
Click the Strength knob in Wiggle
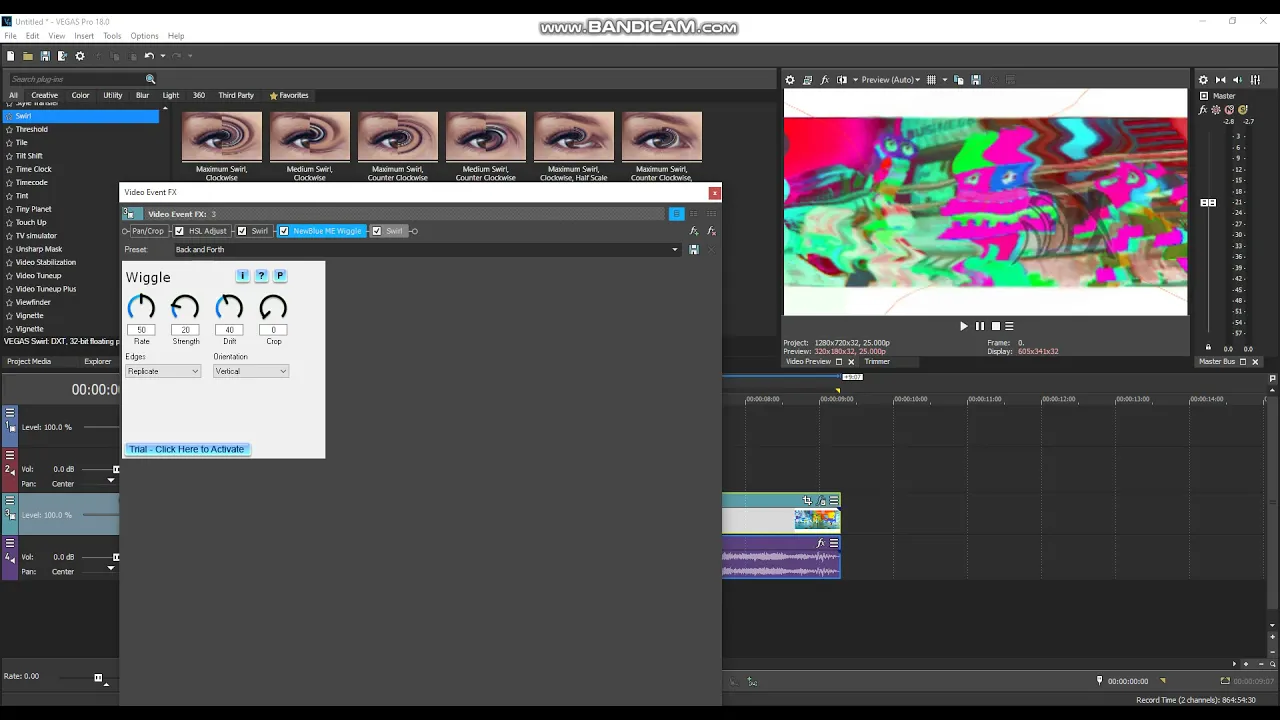[185, 308]
